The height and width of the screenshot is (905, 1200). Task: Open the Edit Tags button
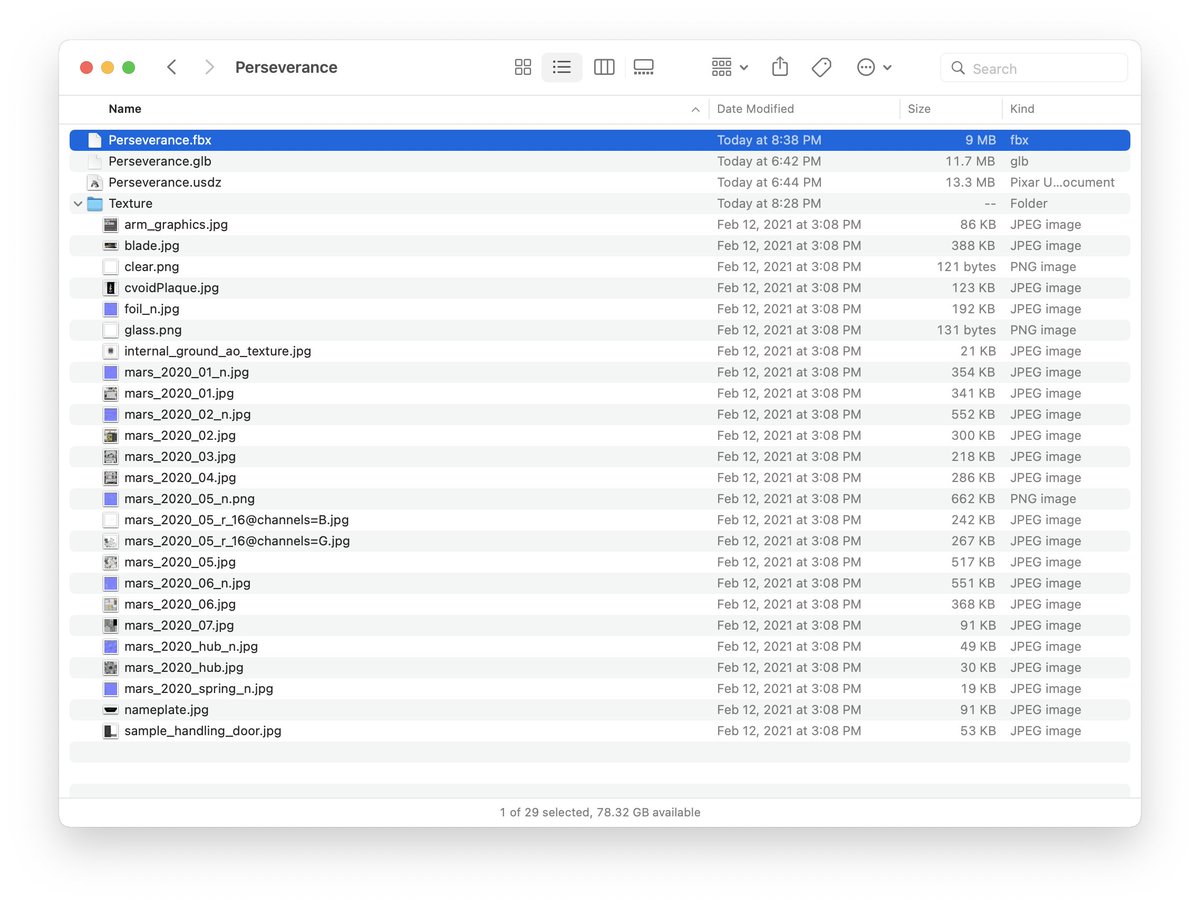(x=821, y=67)
